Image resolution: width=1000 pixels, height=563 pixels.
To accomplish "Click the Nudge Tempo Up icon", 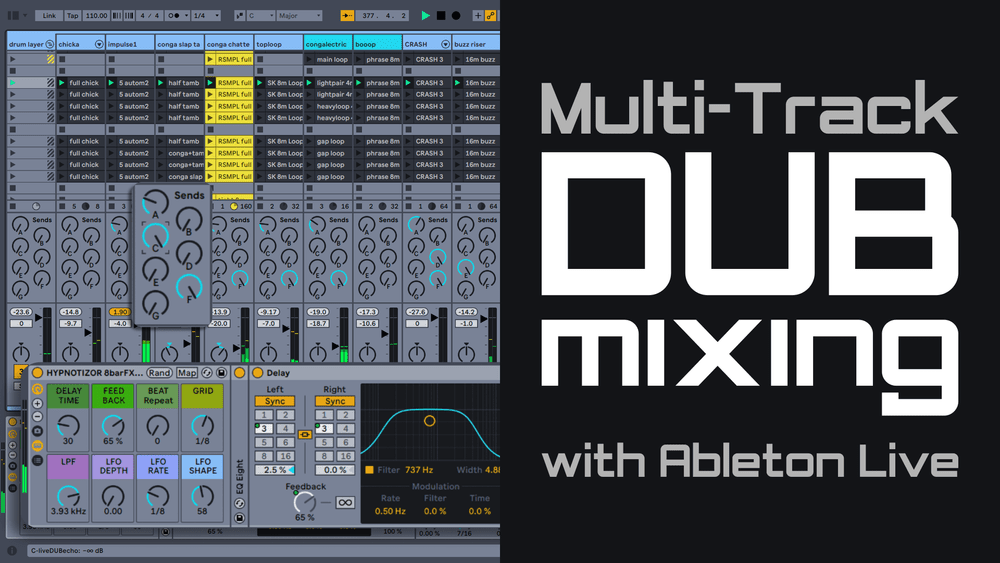I will tap(129, 15).
